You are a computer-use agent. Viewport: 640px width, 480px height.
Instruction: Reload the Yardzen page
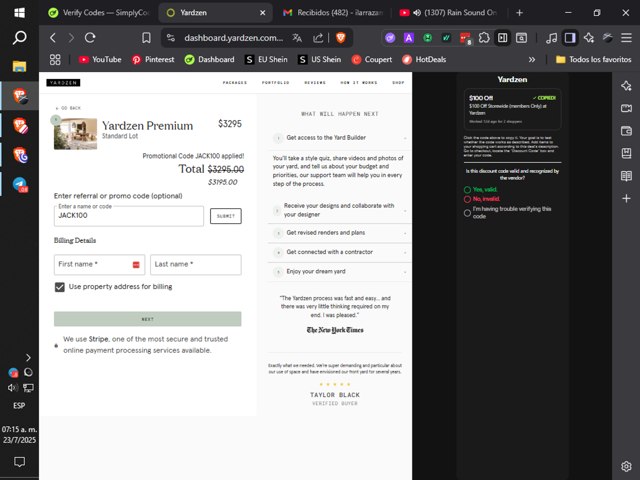(90, 38)
